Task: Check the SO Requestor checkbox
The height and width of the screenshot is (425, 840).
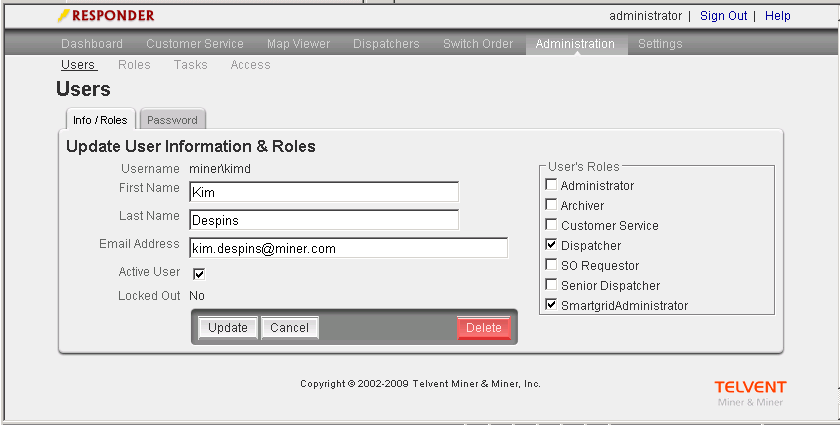Action: [x=551, y=266]
